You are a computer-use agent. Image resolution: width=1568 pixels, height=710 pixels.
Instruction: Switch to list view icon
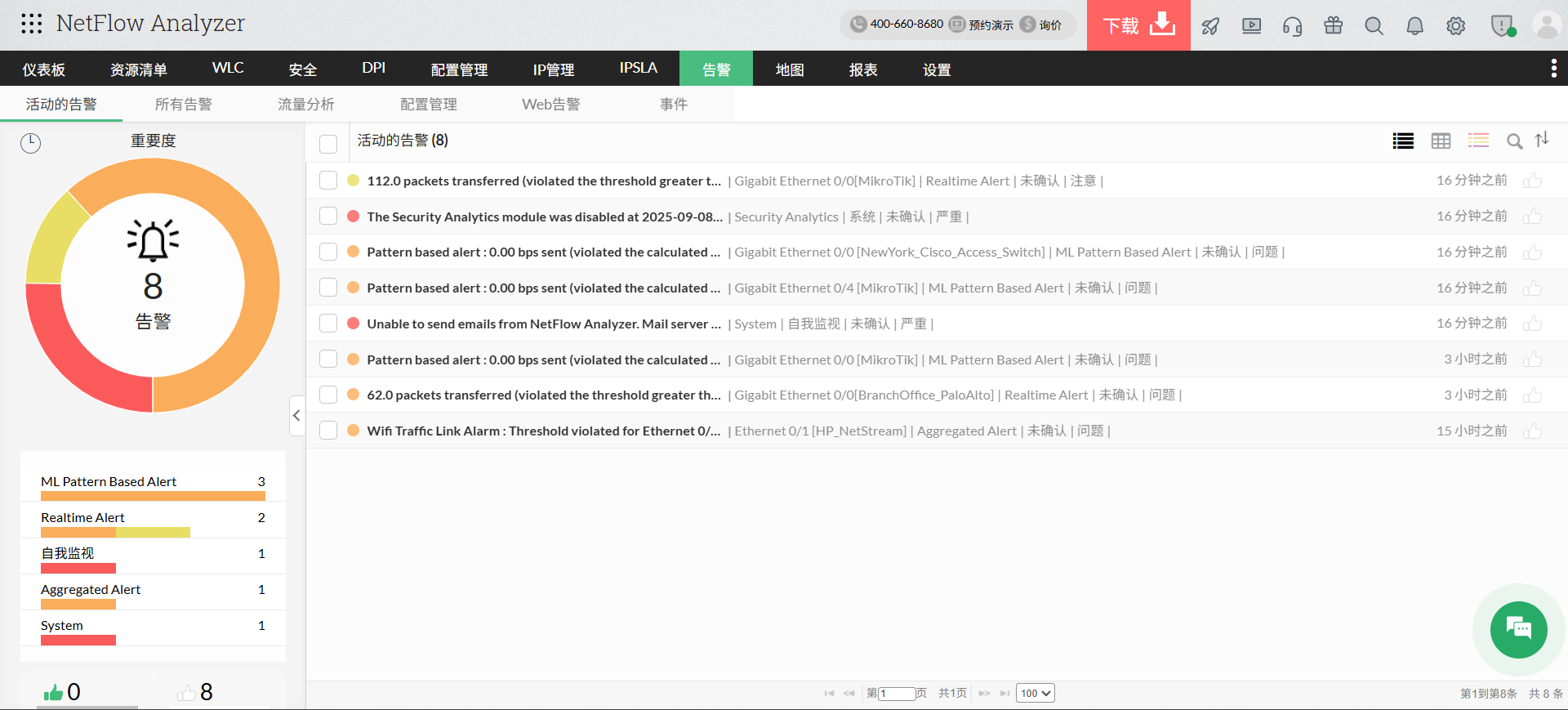pyautogui.click(x=1403, y=141)
